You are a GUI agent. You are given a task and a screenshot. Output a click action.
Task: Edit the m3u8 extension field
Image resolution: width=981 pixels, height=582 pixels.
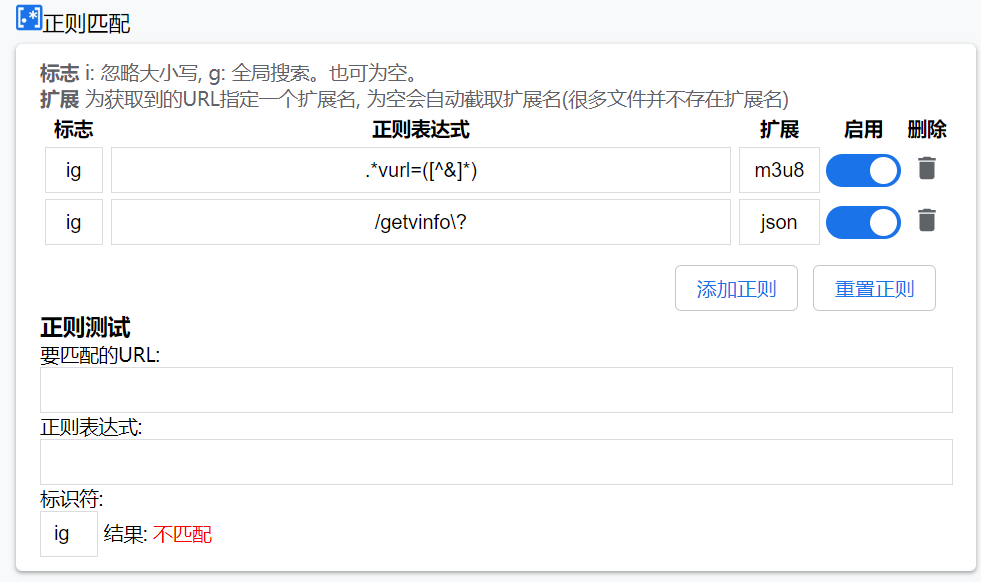click(779, 170)
